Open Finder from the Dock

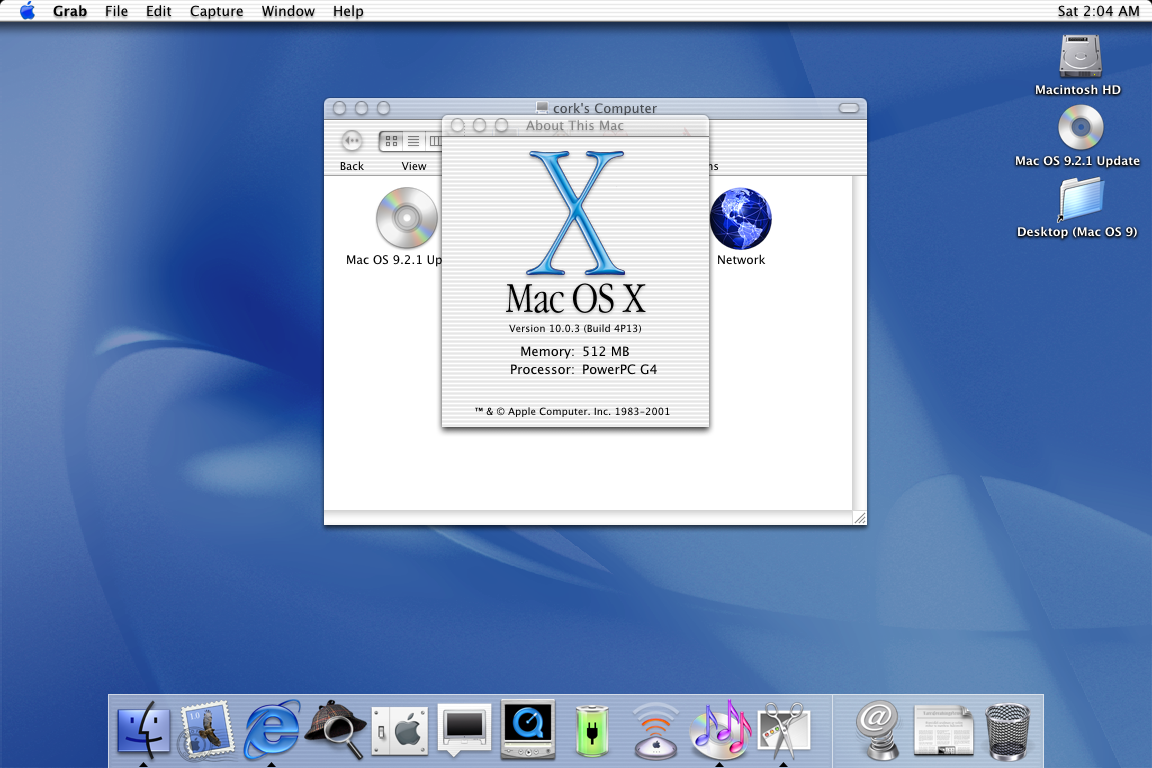point(143,731)
